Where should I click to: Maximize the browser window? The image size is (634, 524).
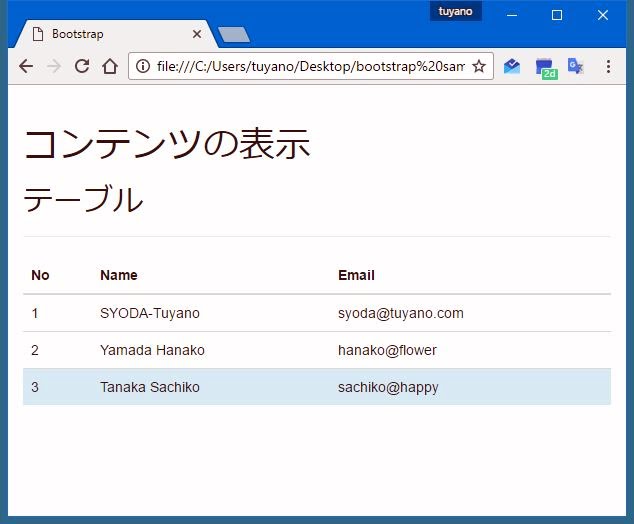coord(557,15)
